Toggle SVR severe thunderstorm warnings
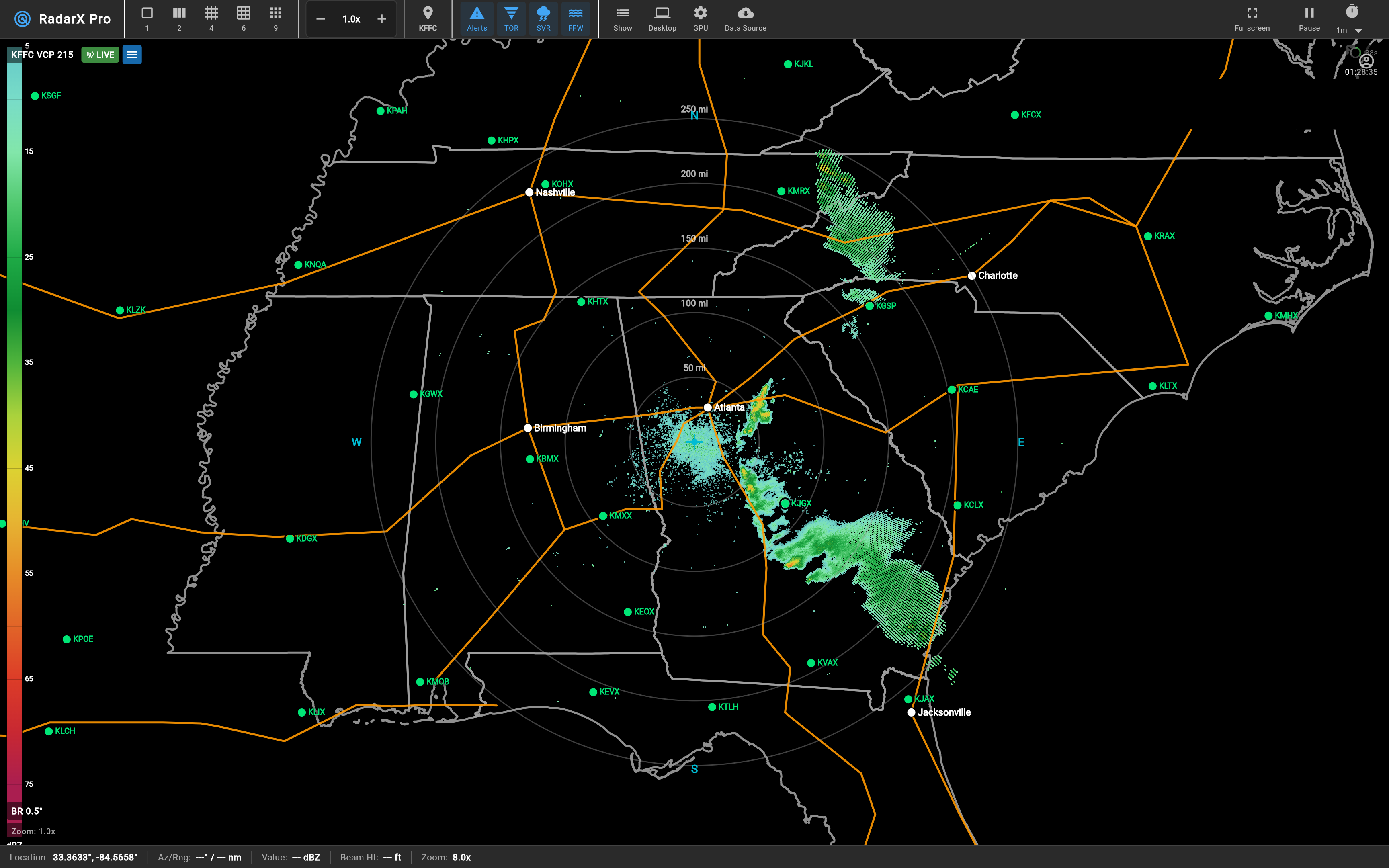 coord(543,19)
